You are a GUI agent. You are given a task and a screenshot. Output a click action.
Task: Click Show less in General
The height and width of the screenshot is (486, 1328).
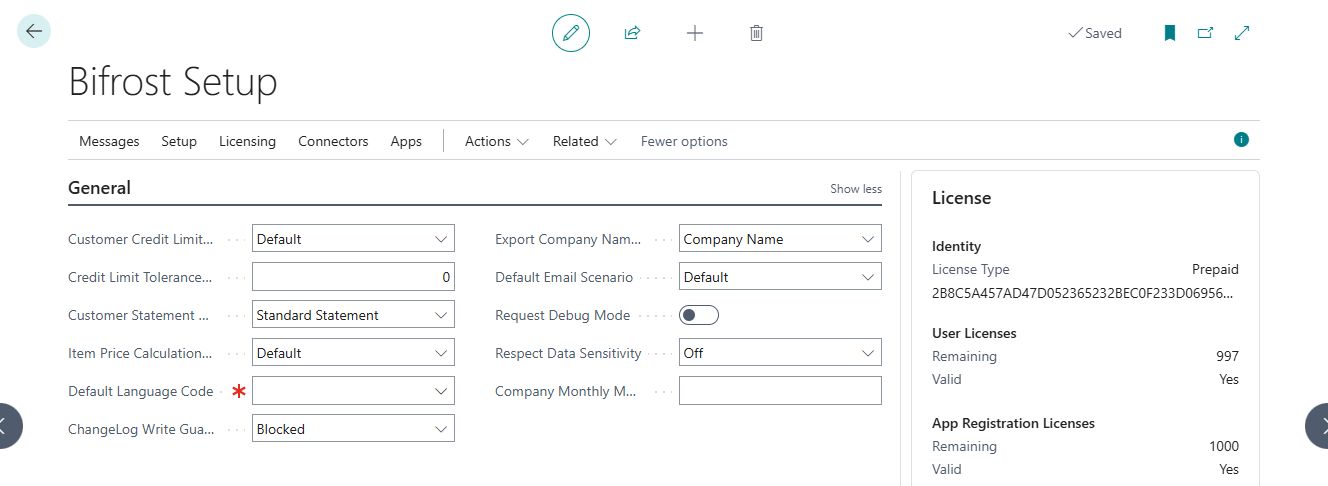(856, 189)
